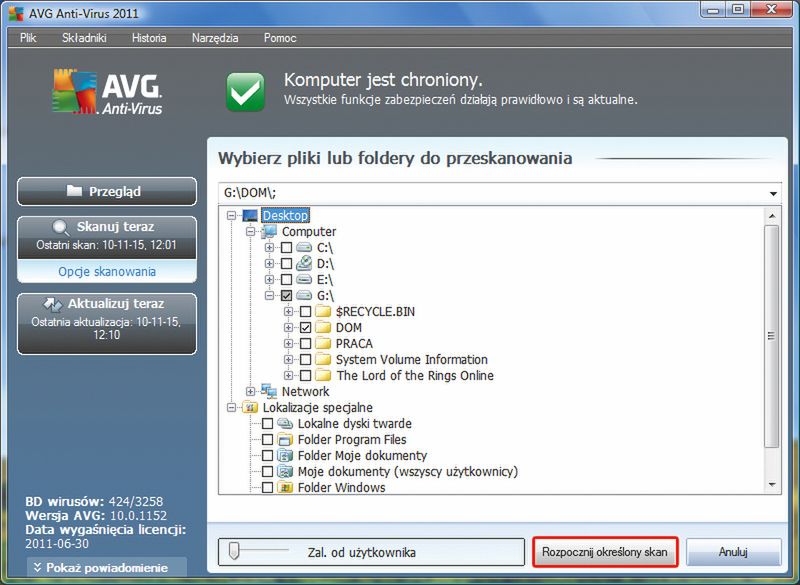Expand the PRACA folder node
The width and height of the screenshot is (800, 585).
(x=288, y=343)
